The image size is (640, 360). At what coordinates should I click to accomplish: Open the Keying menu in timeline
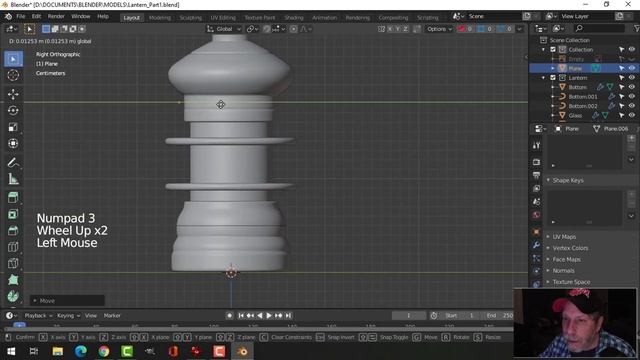[x=68, y=316]
